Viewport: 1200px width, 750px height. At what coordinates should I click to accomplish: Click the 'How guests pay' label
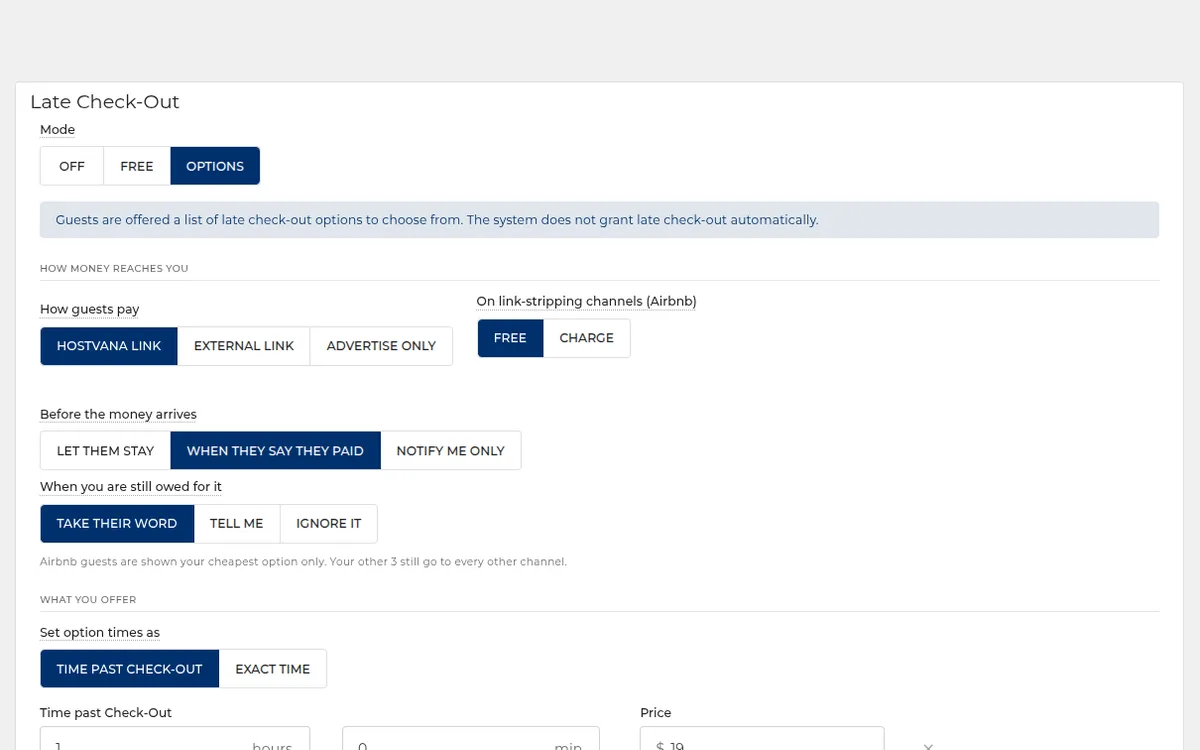coord(90,310)
